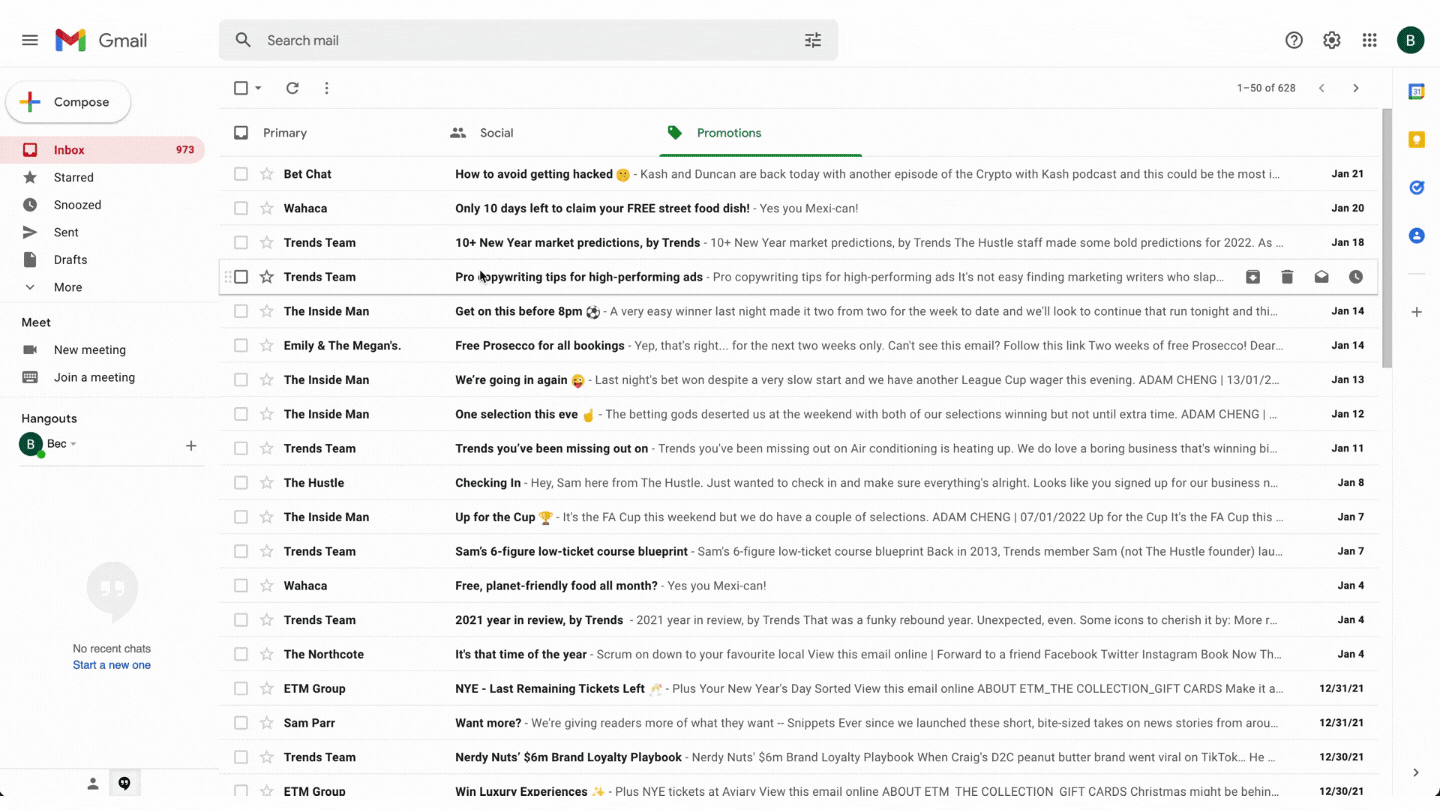The width and height of the screenshot is (1440, 810).
Task: Open the Bec status dropdown
Action: pyautogui.click(x=73, y=444)
